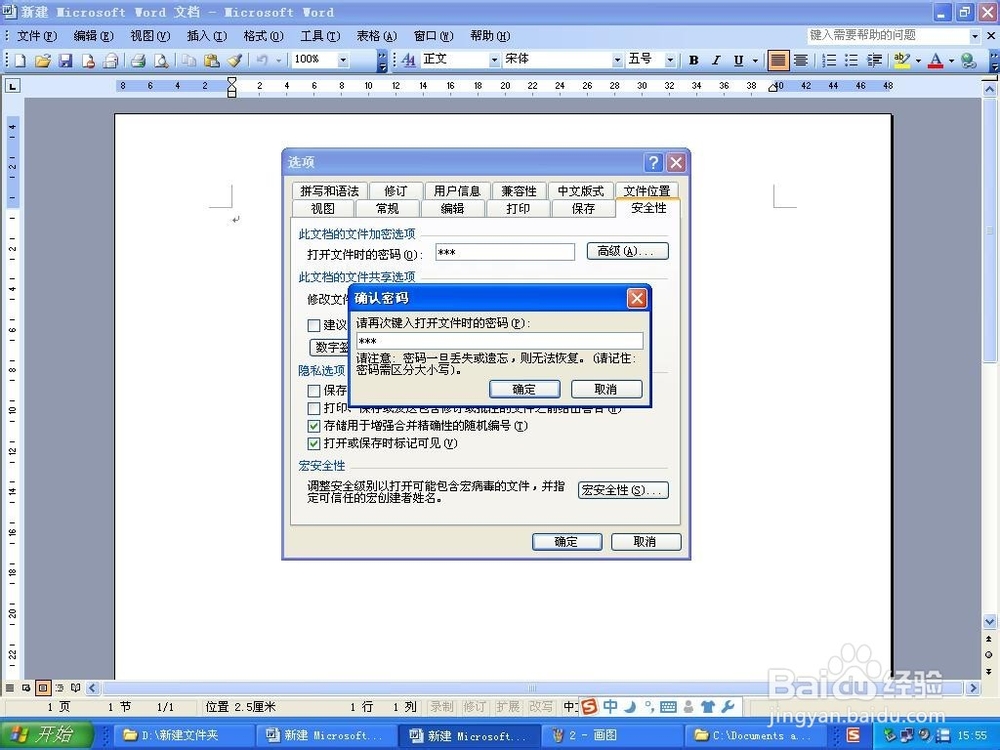
Task: Click the Justify alignment icon
Action: coord(777,61)
